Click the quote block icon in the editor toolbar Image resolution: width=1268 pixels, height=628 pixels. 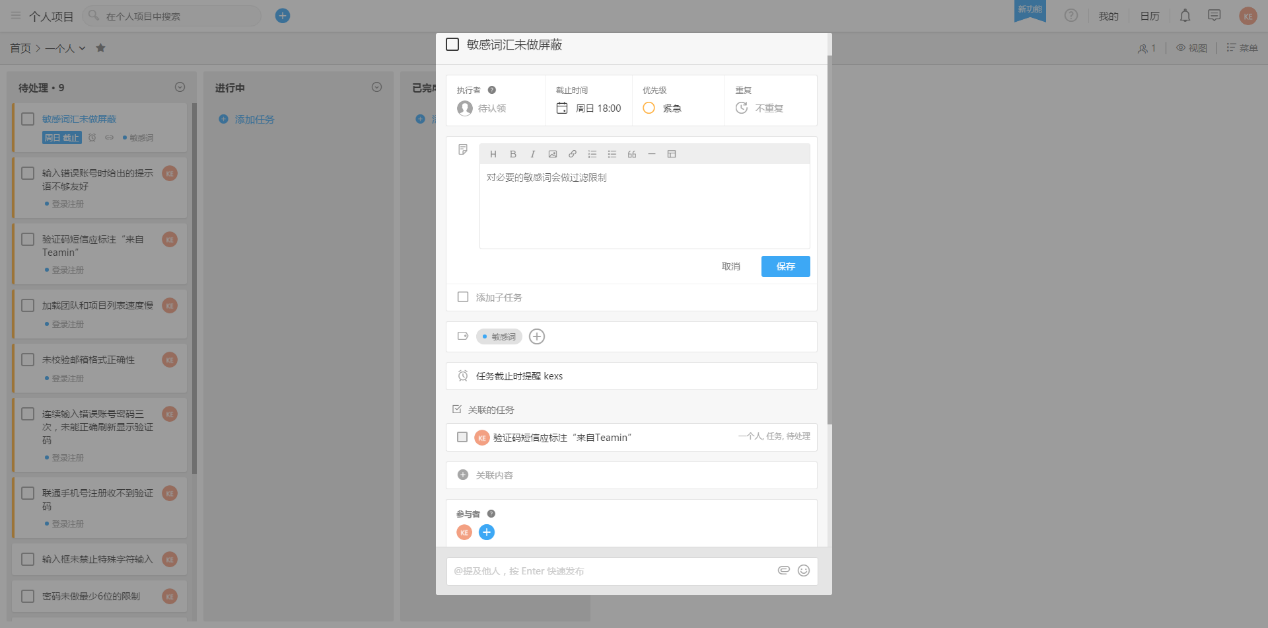pos(632,154)
